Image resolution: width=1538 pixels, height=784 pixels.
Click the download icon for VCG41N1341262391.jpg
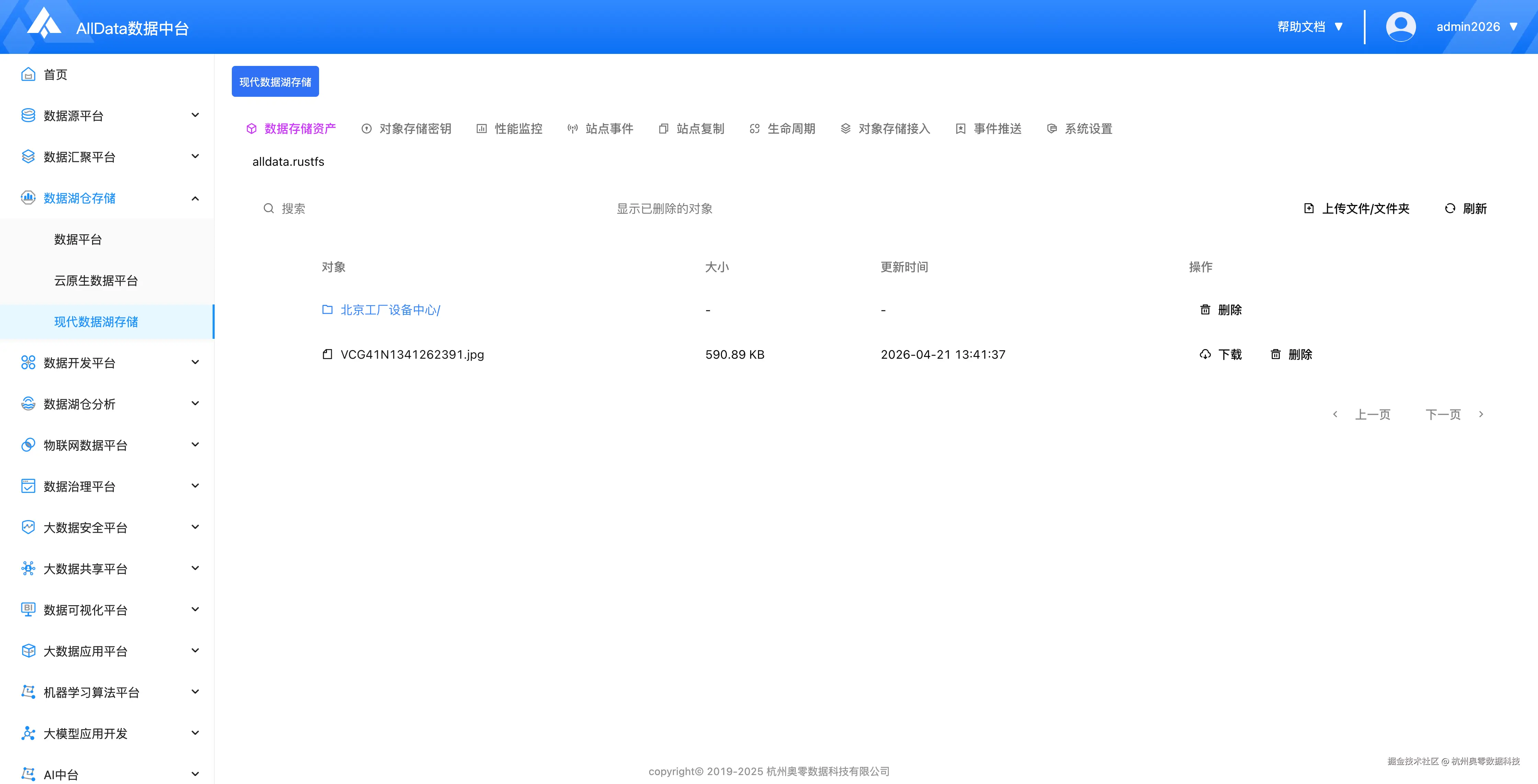(1205, 354)
